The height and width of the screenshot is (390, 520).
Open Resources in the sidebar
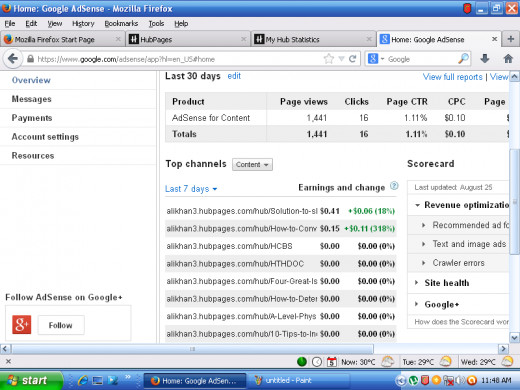[33, 156]
